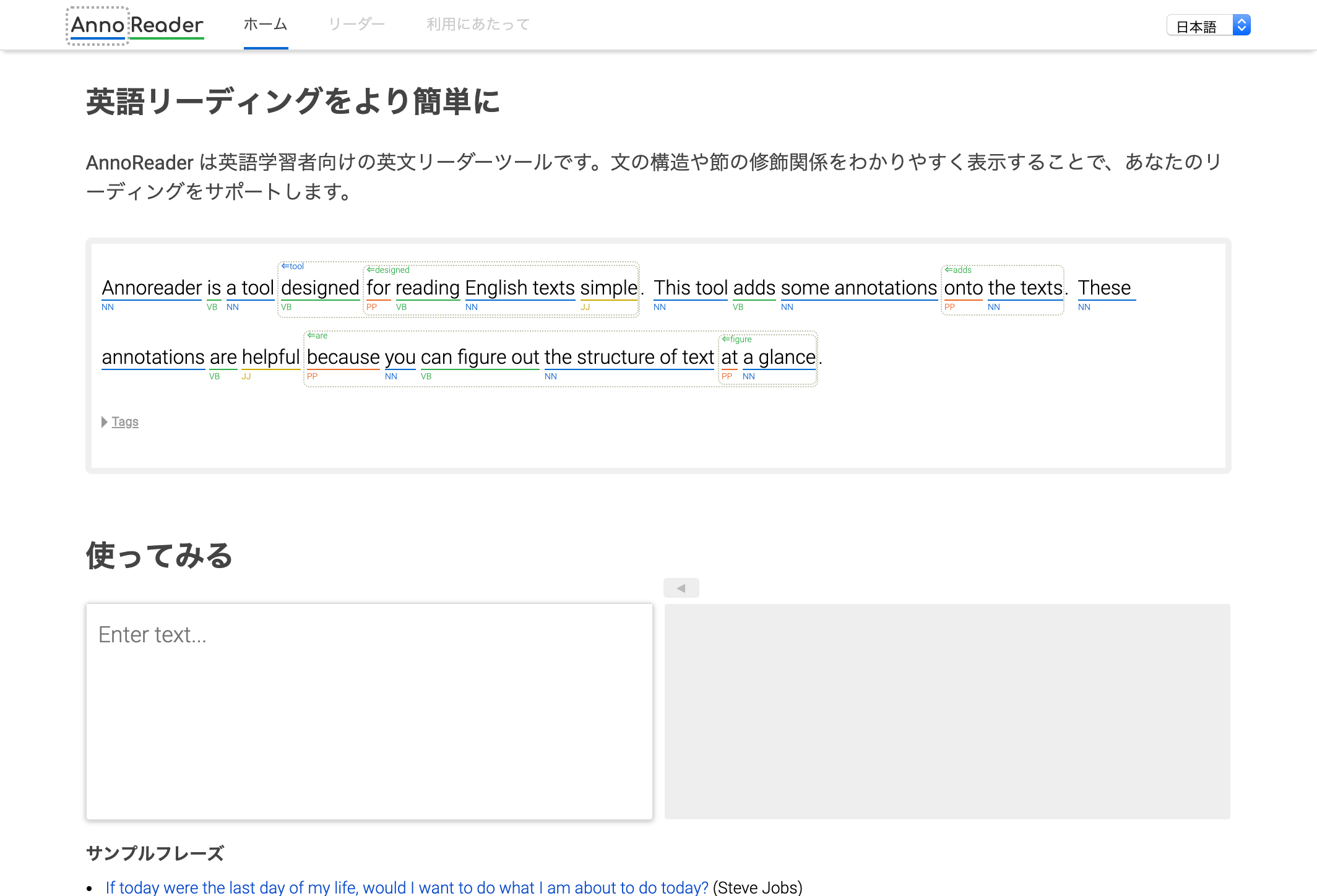Select the "because" clause annotation box
1317x896 pixels.
(x=342, y=357)
